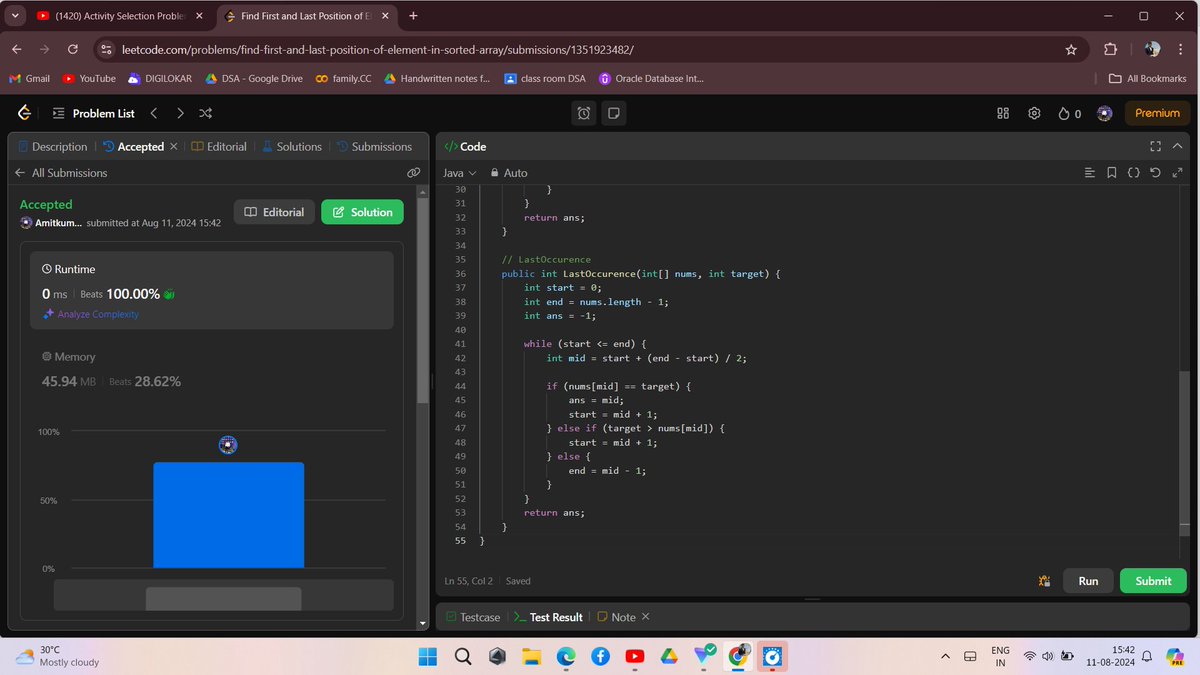Viewport: 1200px width, 675px height.
Task: Open the Test Result tab
Action: (548, 617)
